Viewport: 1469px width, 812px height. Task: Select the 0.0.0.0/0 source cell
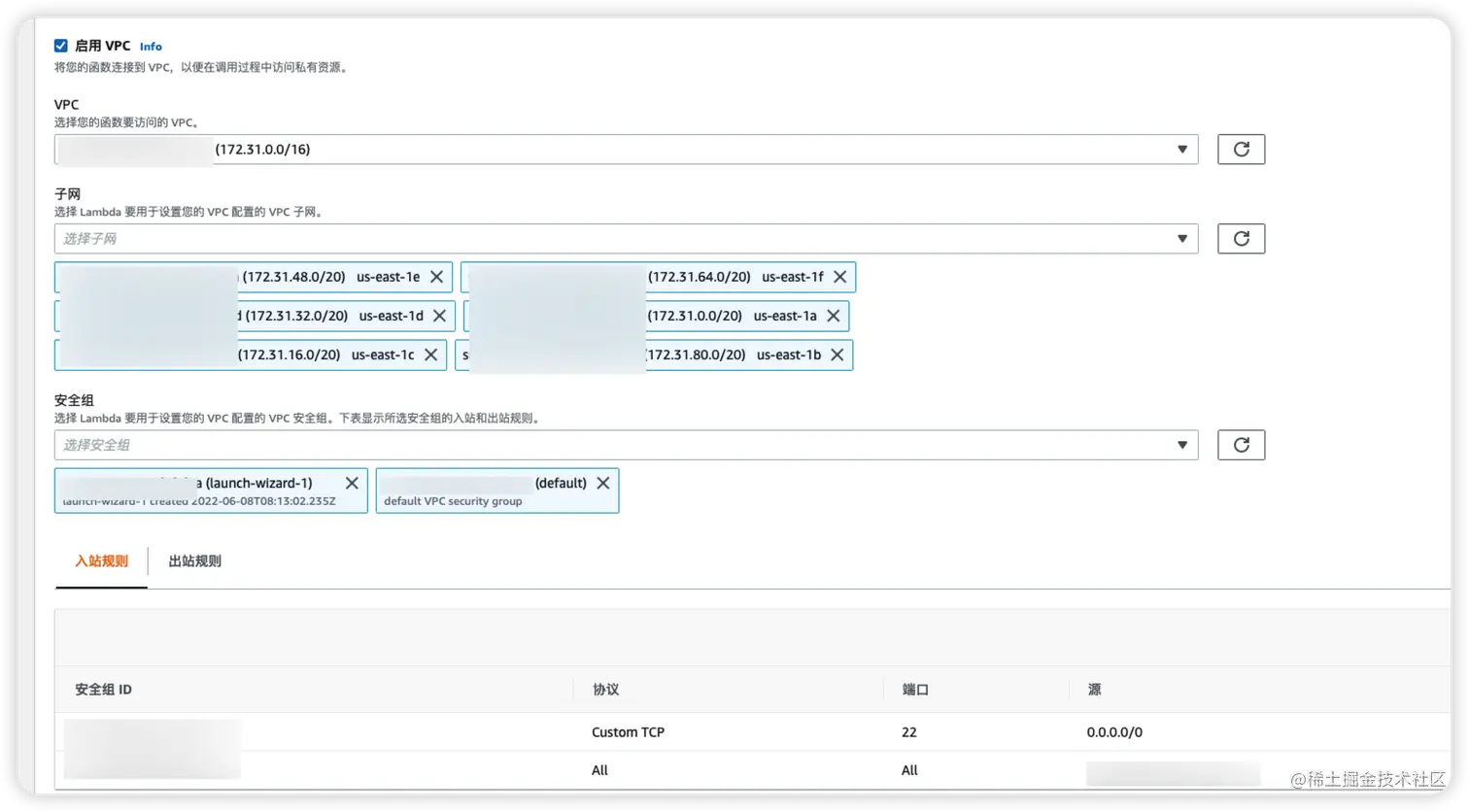pos(1114,732)
